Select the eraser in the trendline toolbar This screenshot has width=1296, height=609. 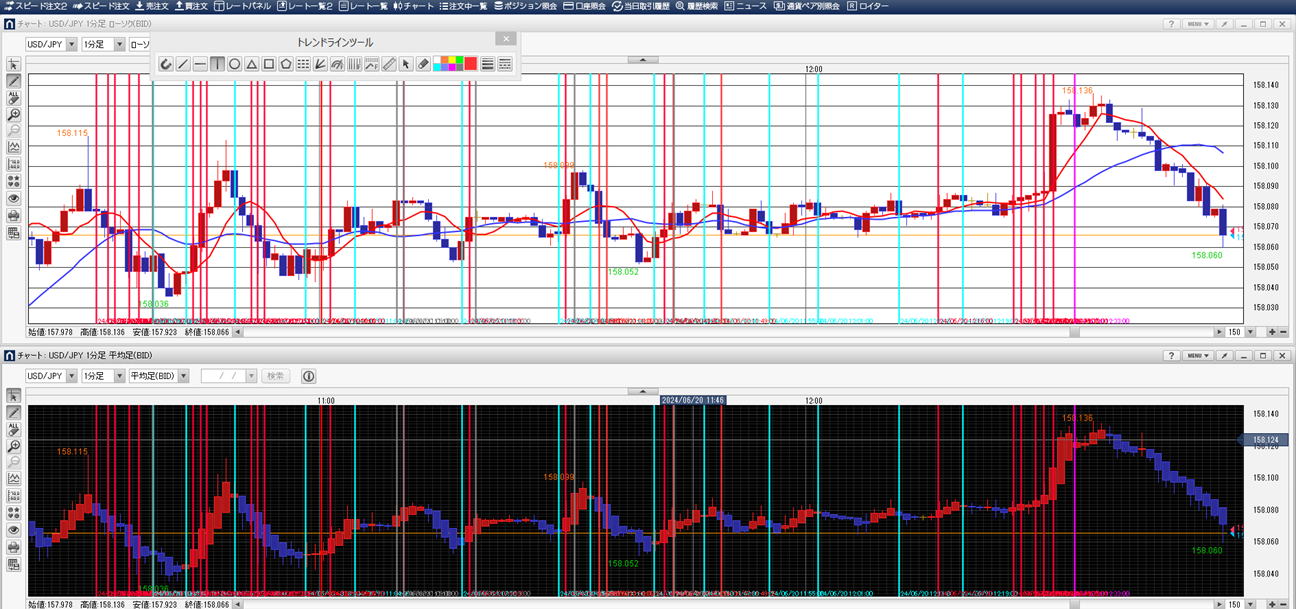point(422,64)
